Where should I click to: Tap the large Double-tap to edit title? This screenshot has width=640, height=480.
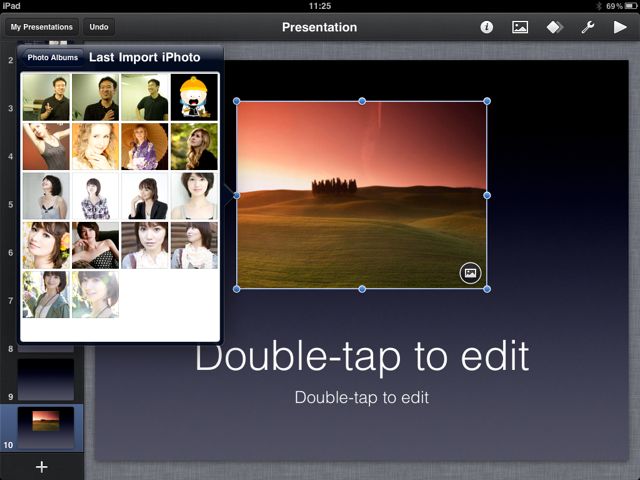(x=362, y=358)
